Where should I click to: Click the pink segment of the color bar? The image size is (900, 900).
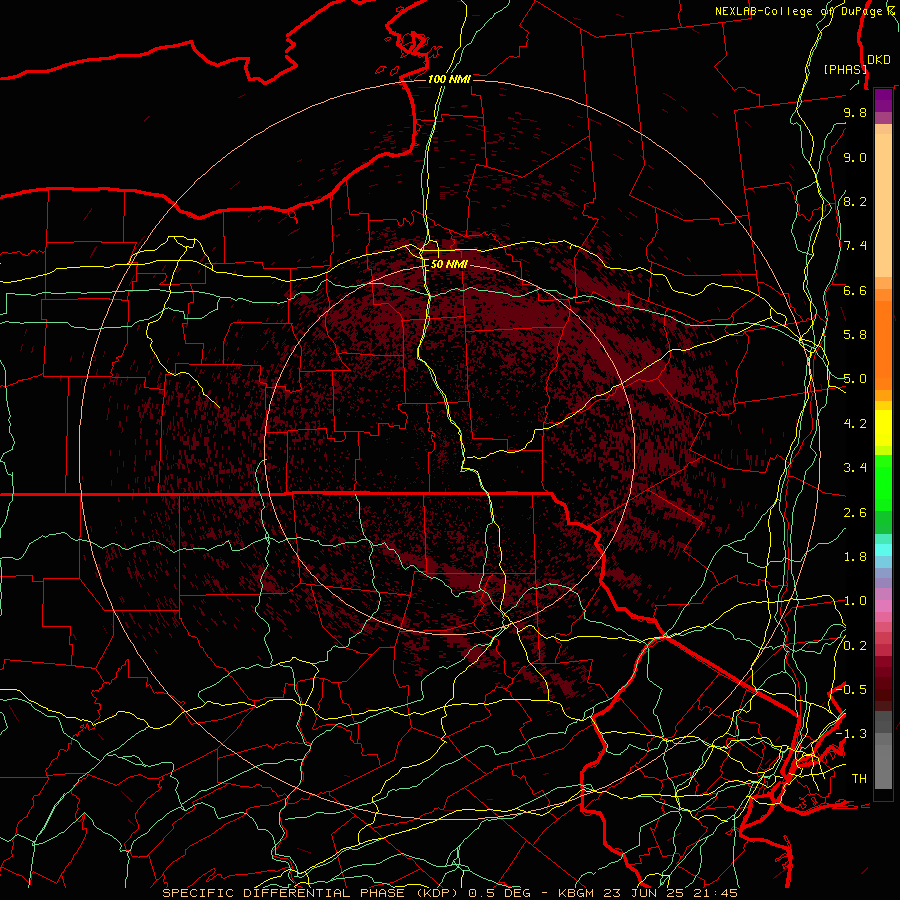883,606
